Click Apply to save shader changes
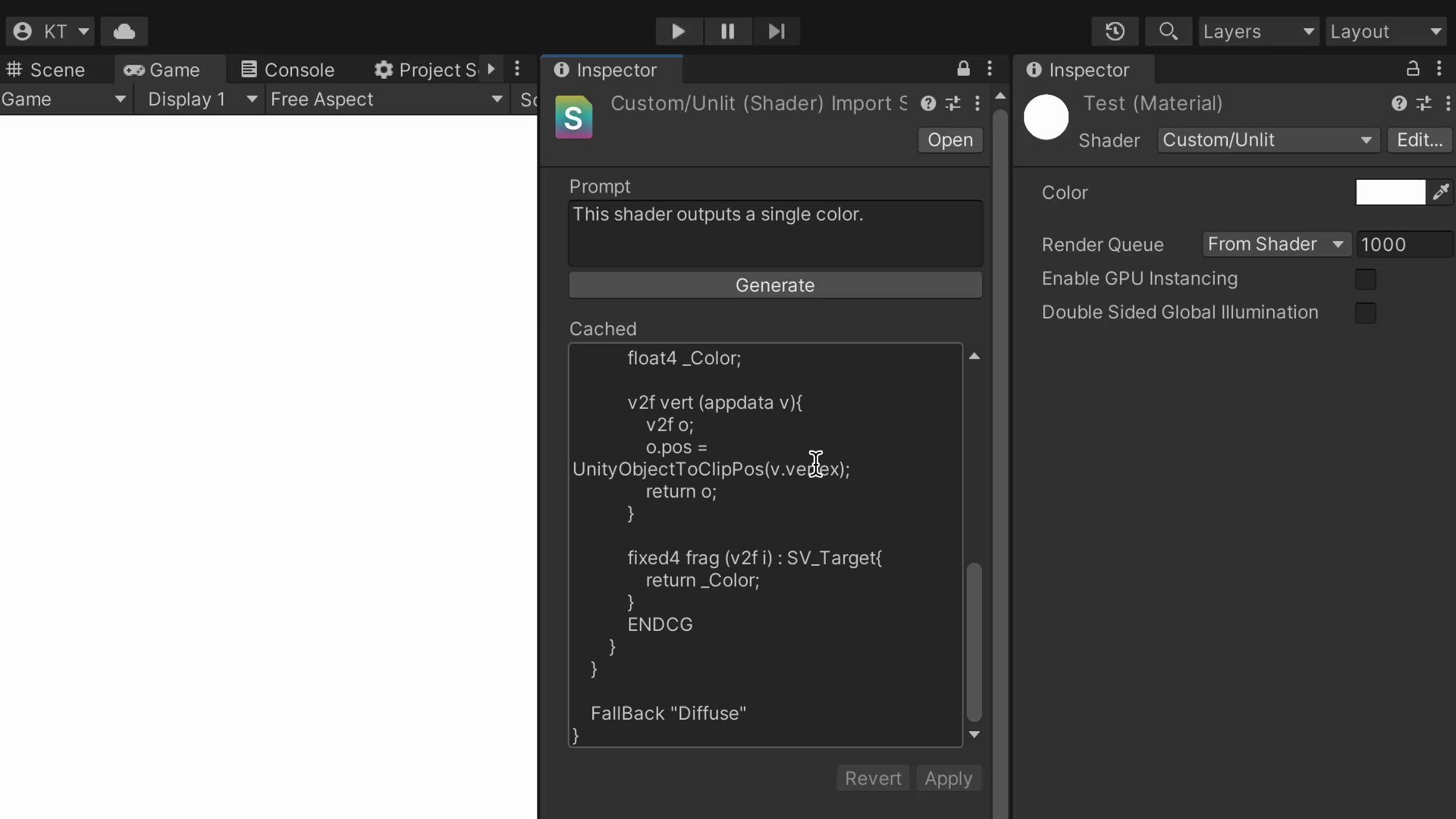1456x819 pixels. coord(948,778)
